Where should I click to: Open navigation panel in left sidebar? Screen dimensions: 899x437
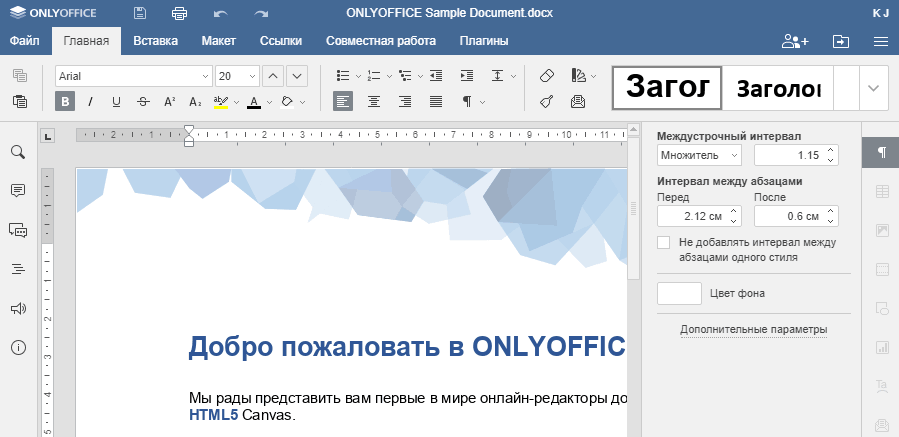click(18, 269)
